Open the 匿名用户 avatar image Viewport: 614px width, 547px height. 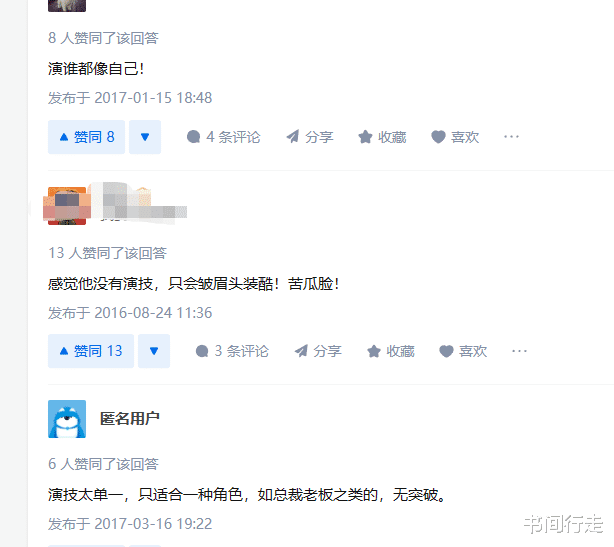67,419
